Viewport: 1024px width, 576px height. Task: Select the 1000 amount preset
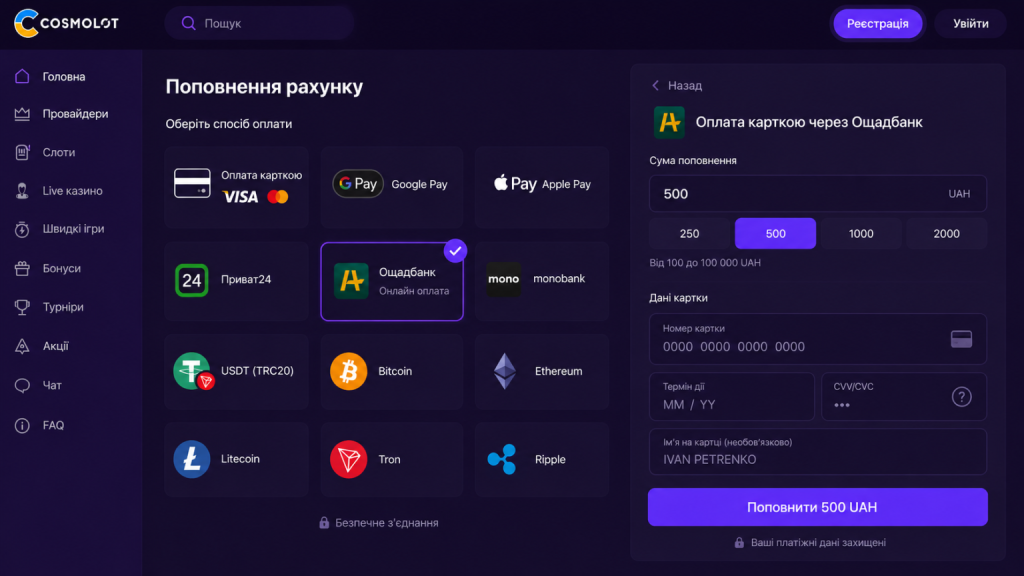pos(861,233)
